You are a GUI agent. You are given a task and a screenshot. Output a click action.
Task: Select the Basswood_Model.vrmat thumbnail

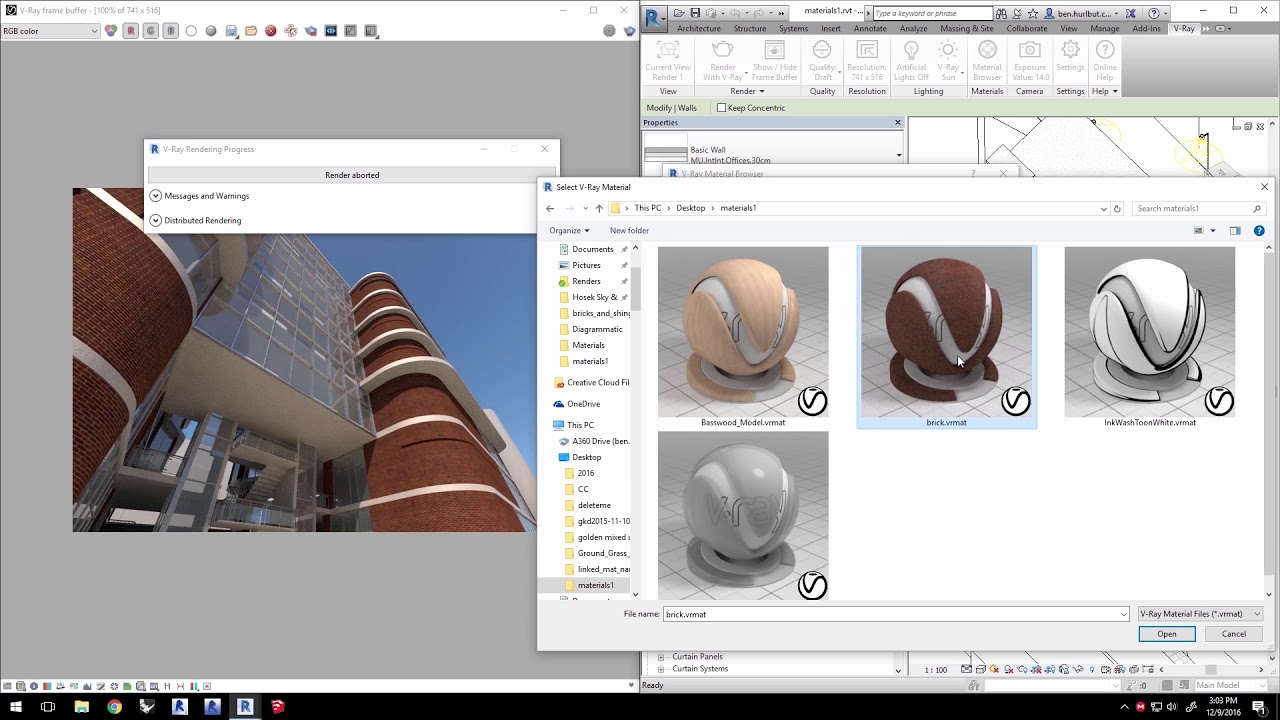pyautogui.click(x=743, y=337)
